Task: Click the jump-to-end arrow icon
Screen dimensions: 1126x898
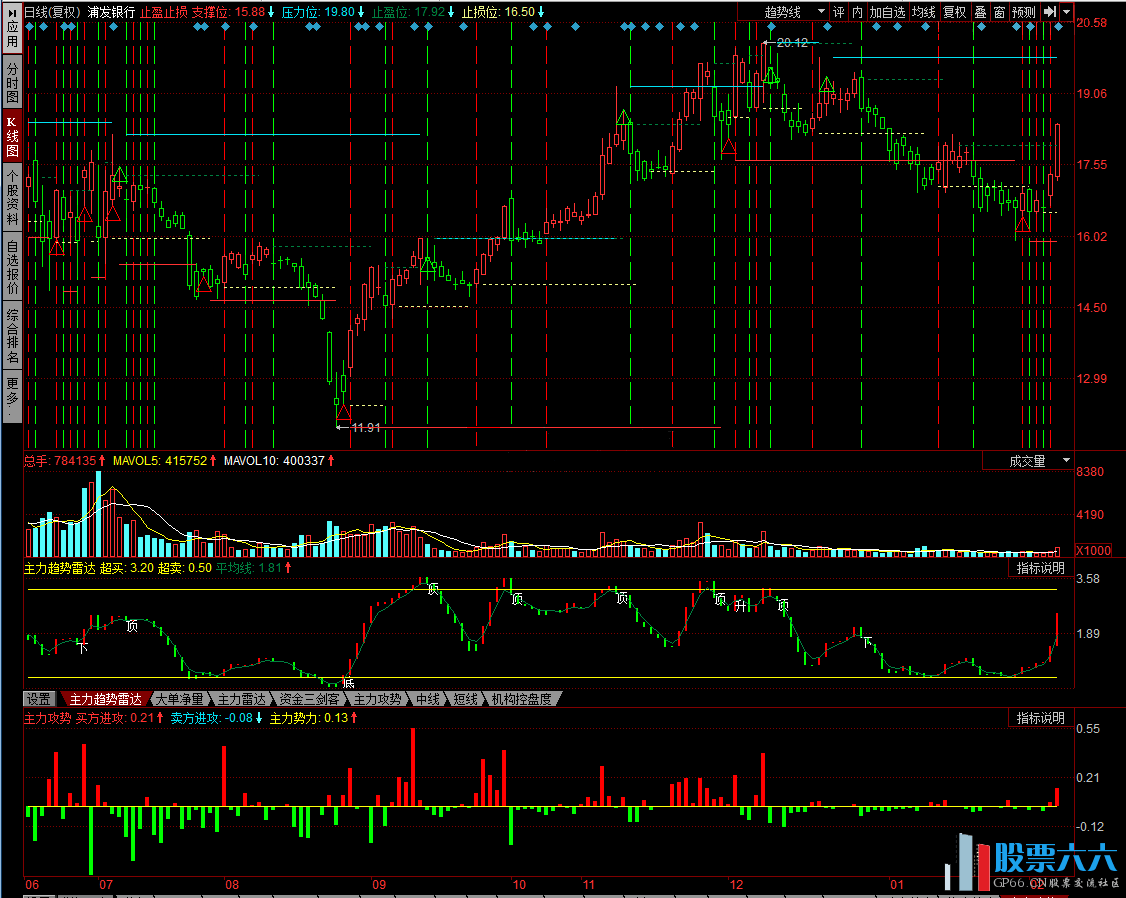Action: tap(1049, 12)
